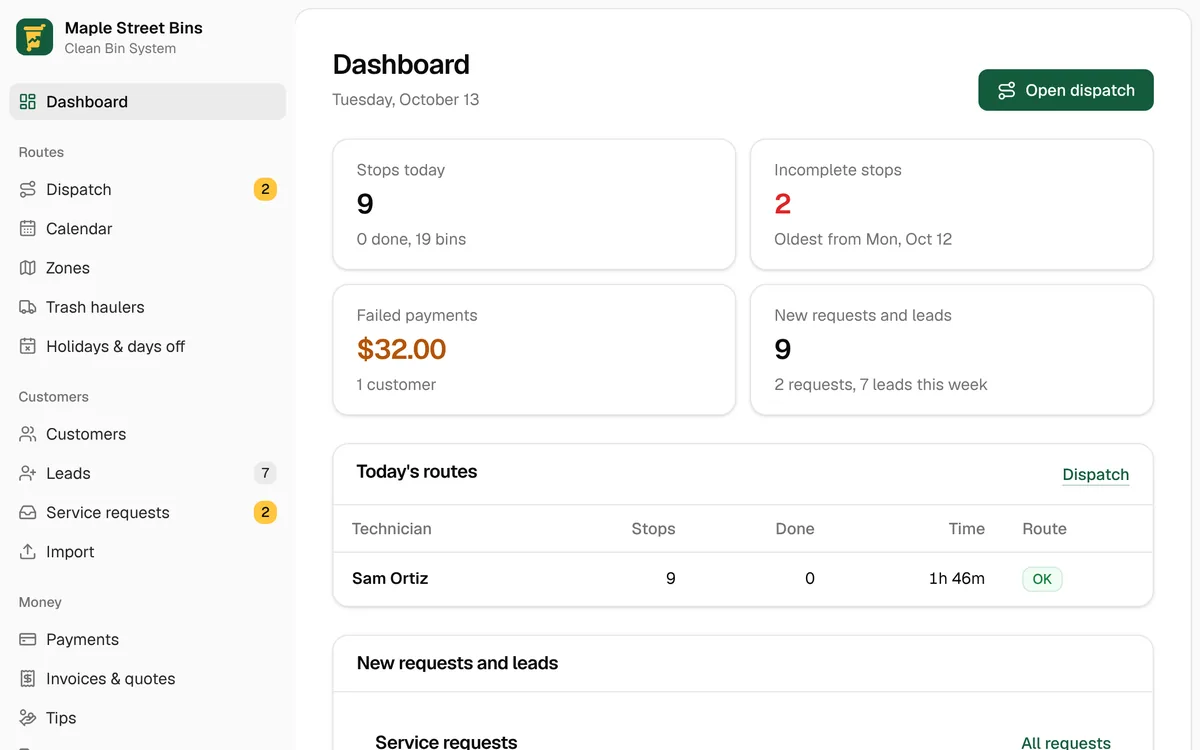Viewport: 1200px width, 750px height.
Task: Click the Tuesday, October 13 date
Action: pos(406,100)
